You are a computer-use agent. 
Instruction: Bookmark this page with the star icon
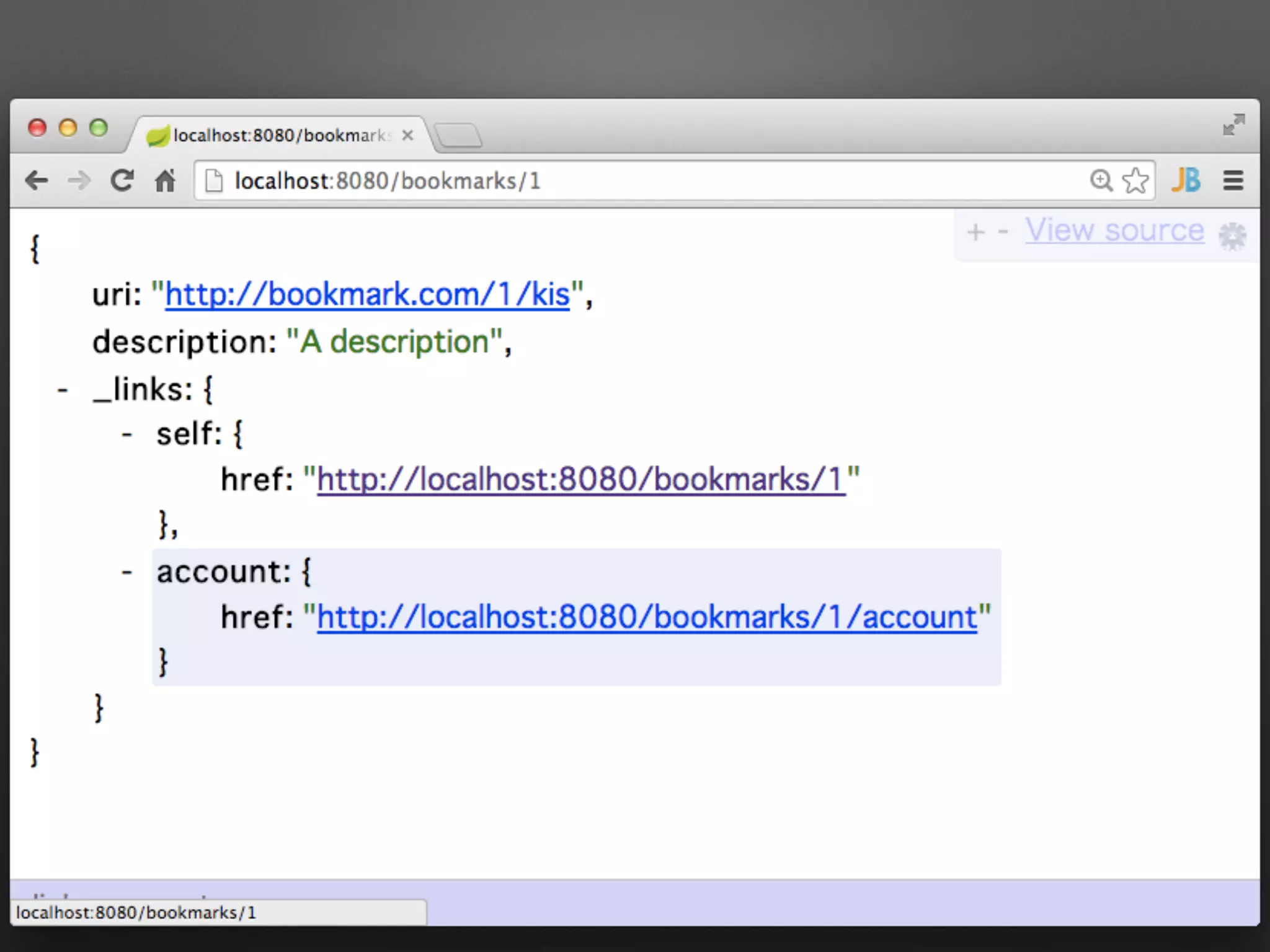[x=1135, y=180]
